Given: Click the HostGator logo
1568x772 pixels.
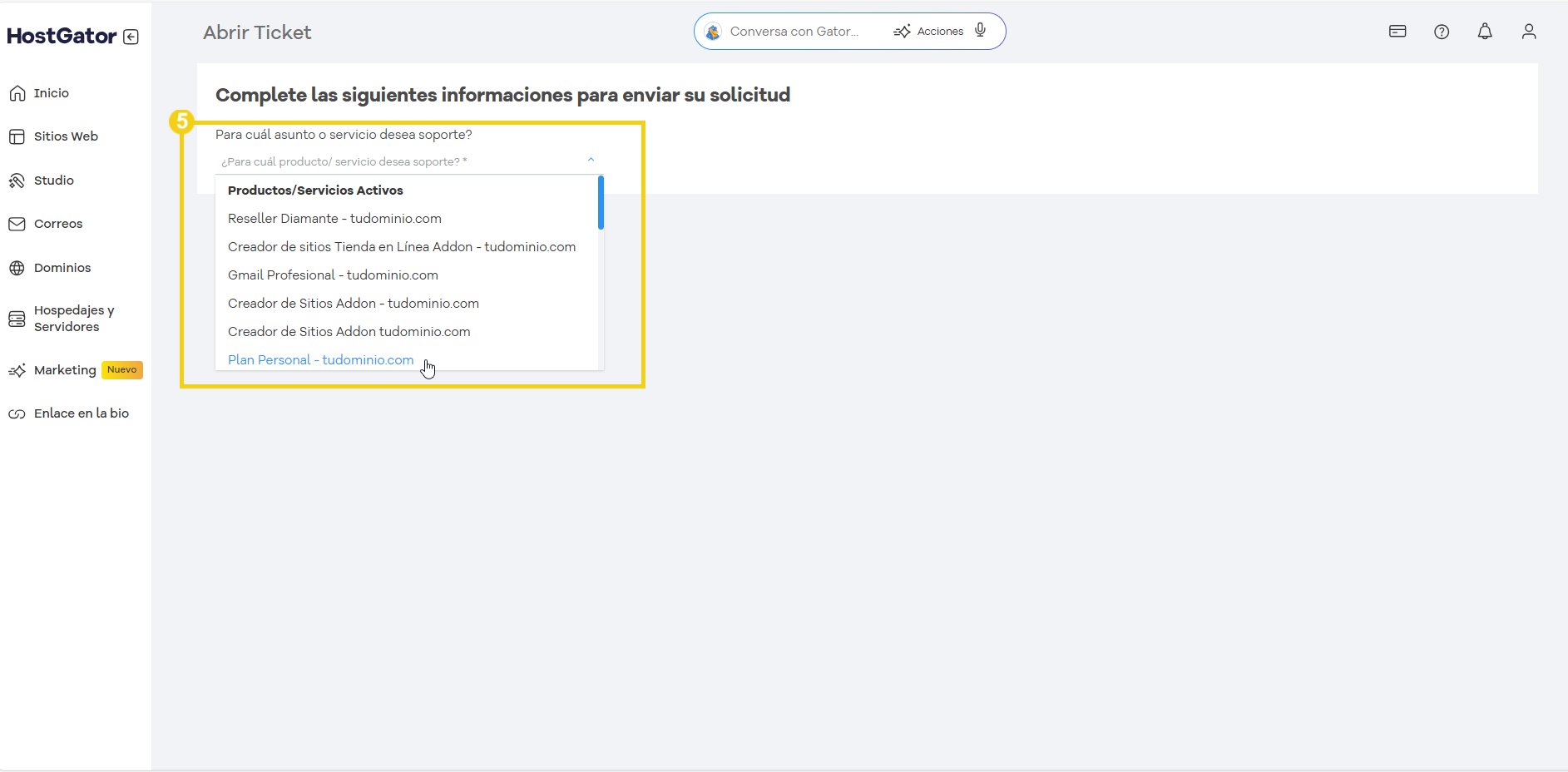Looking at the screenshot, I should point(62,36).
